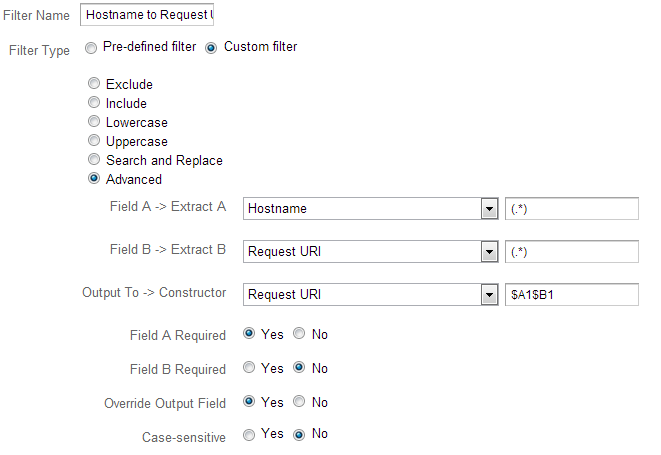Select the Uppercase filter option
Viewport: 661px width, 455px height.
(x=95, y=142)
